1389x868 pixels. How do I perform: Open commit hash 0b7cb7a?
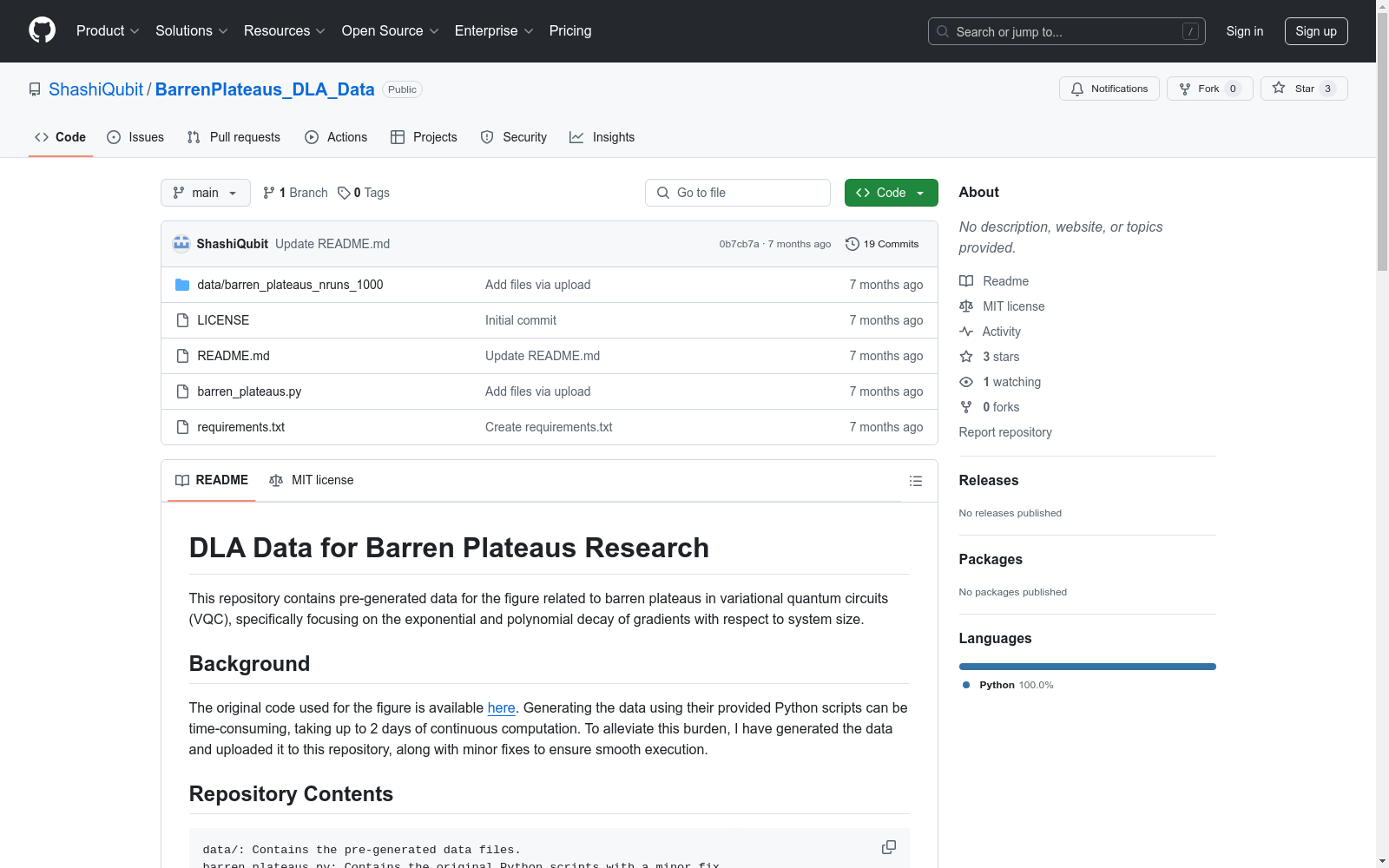click(x=739, y=244)
